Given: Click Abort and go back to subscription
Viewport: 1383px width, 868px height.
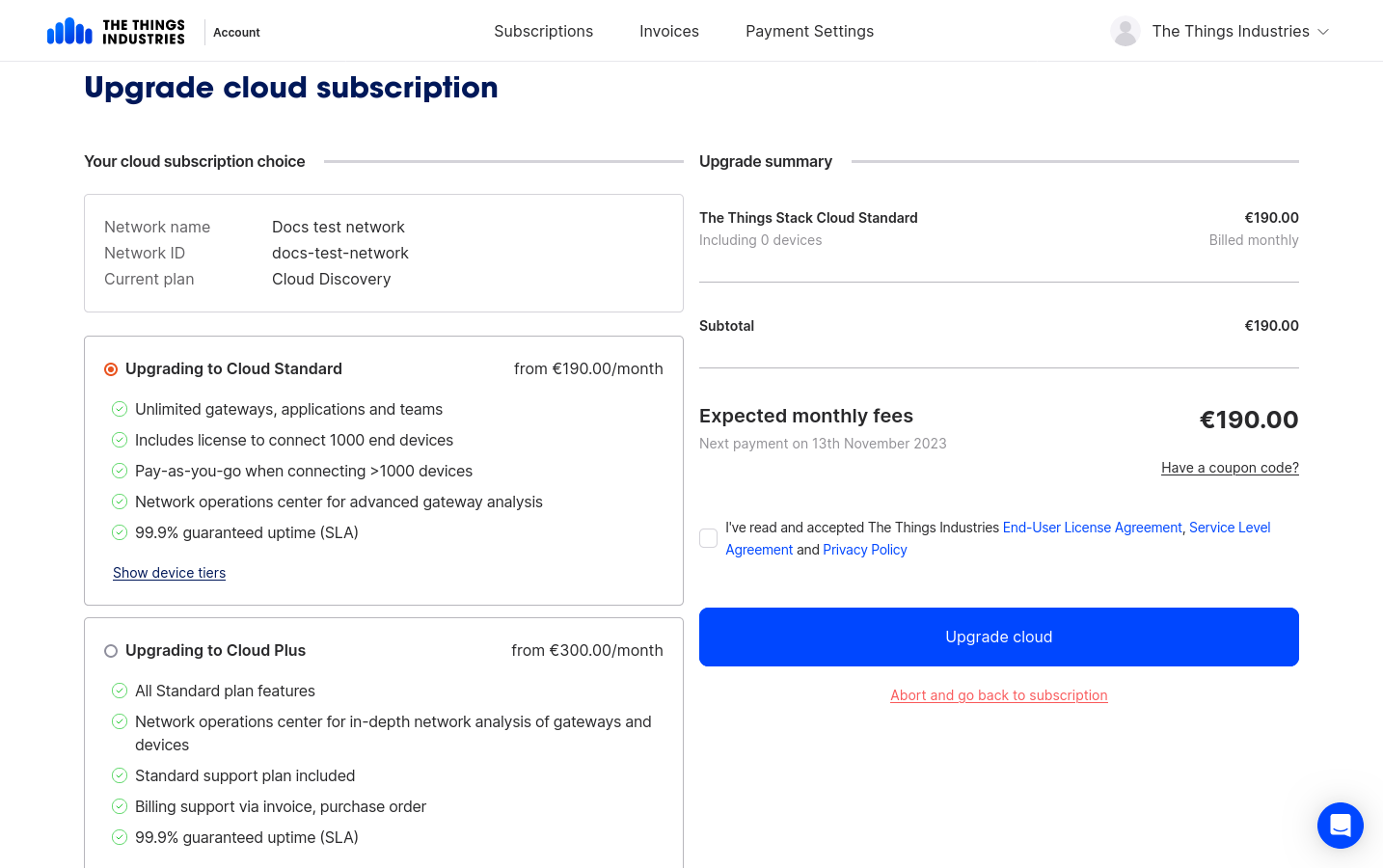Looking at the screenshot, I should tap(999, 695).
